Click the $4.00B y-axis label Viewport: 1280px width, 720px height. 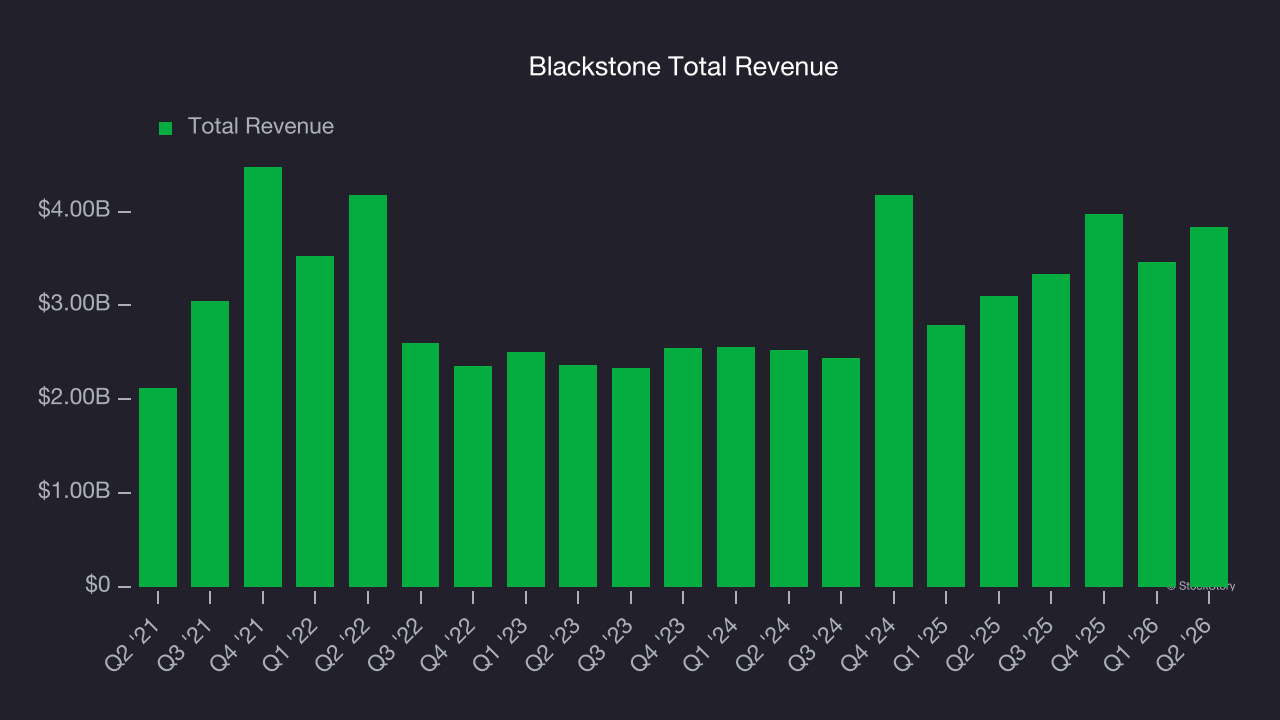tap(74, 210)
